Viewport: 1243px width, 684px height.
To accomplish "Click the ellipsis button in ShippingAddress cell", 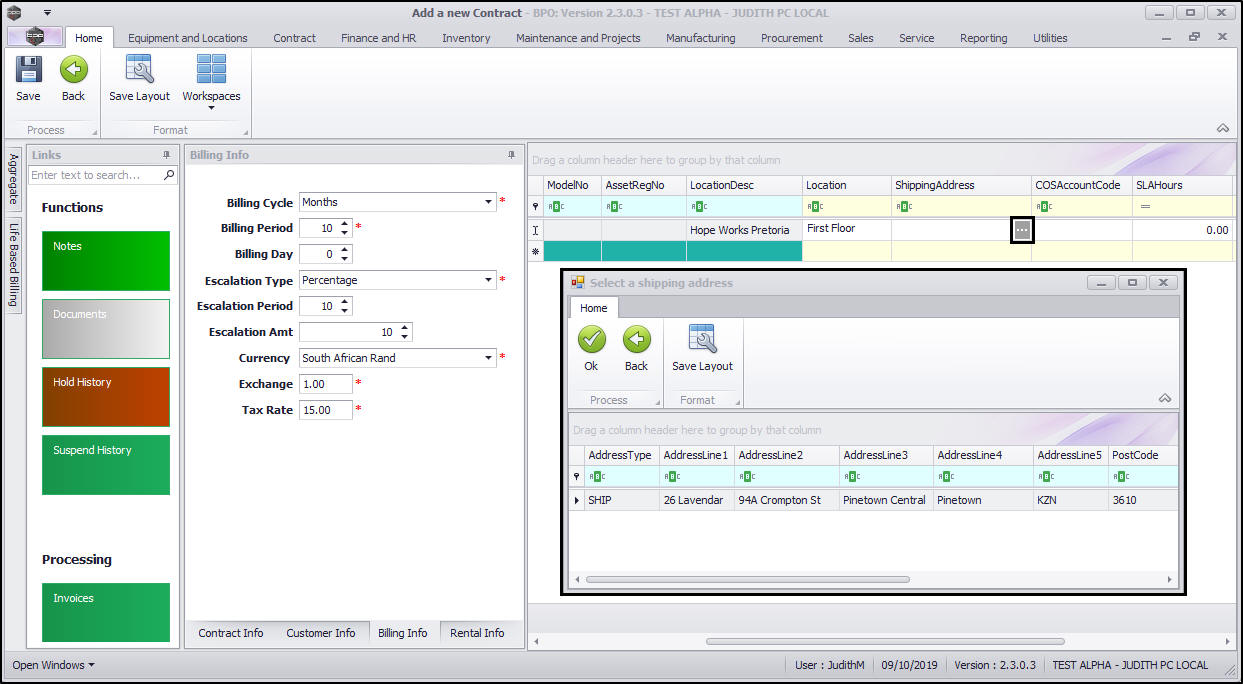I will pos(1021,230).
